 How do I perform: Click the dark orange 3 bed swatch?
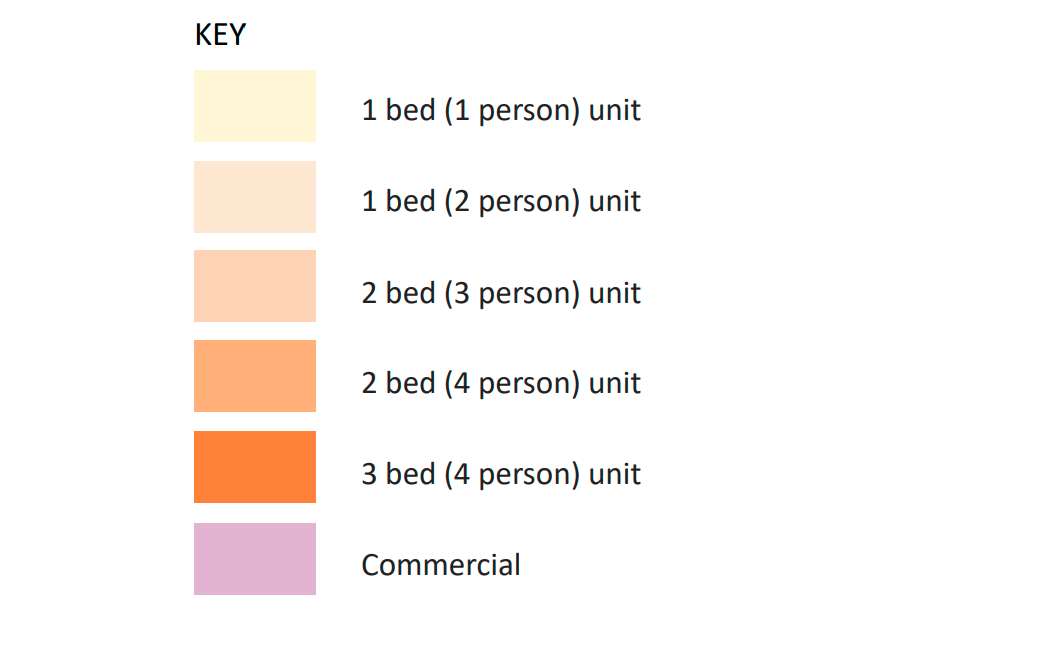(255, 467)
